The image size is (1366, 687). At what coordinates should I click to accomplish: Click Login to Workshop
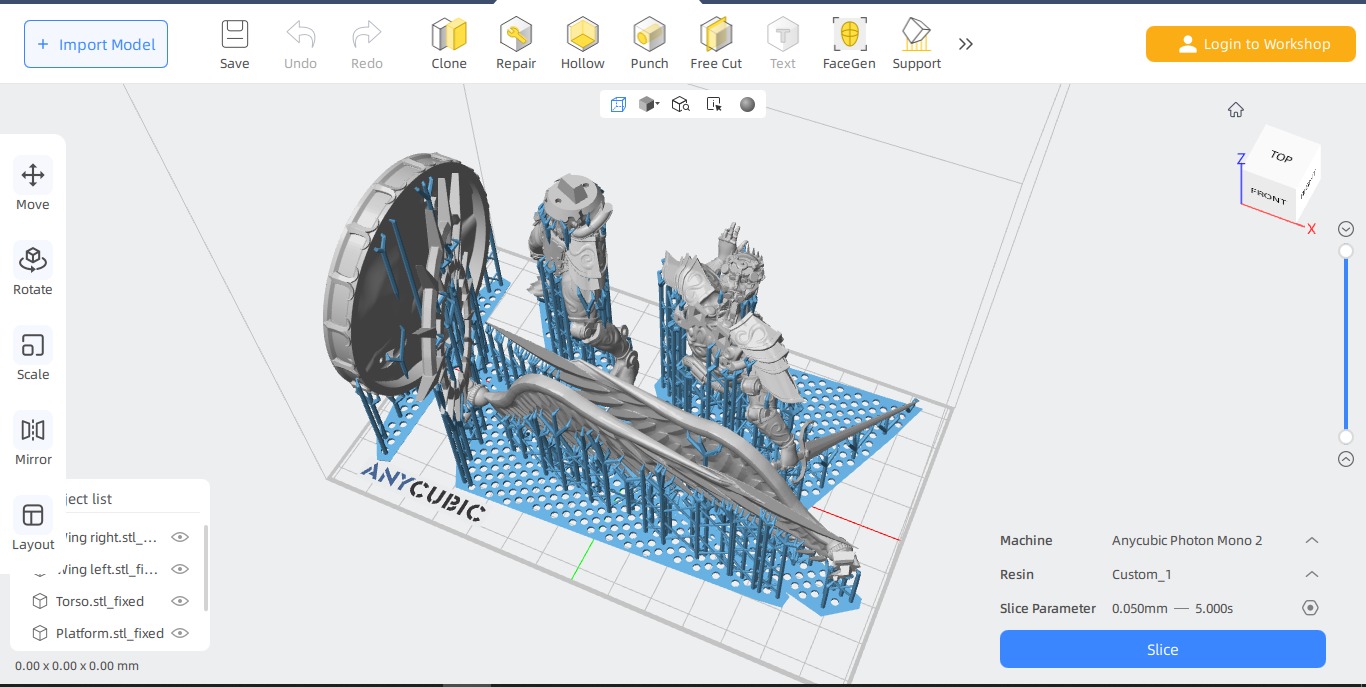tap(1251, 44)
